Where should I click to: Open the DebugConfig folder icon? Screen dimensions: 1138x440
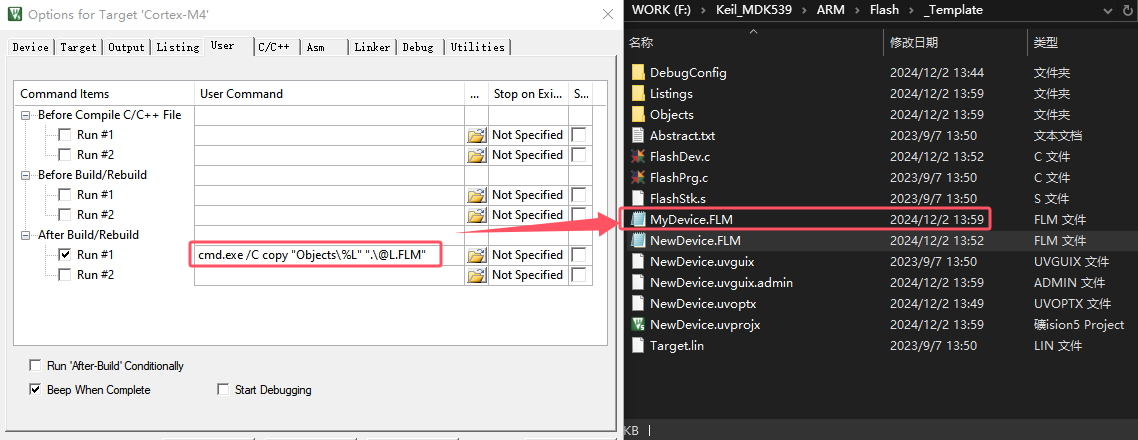point(638,73)
